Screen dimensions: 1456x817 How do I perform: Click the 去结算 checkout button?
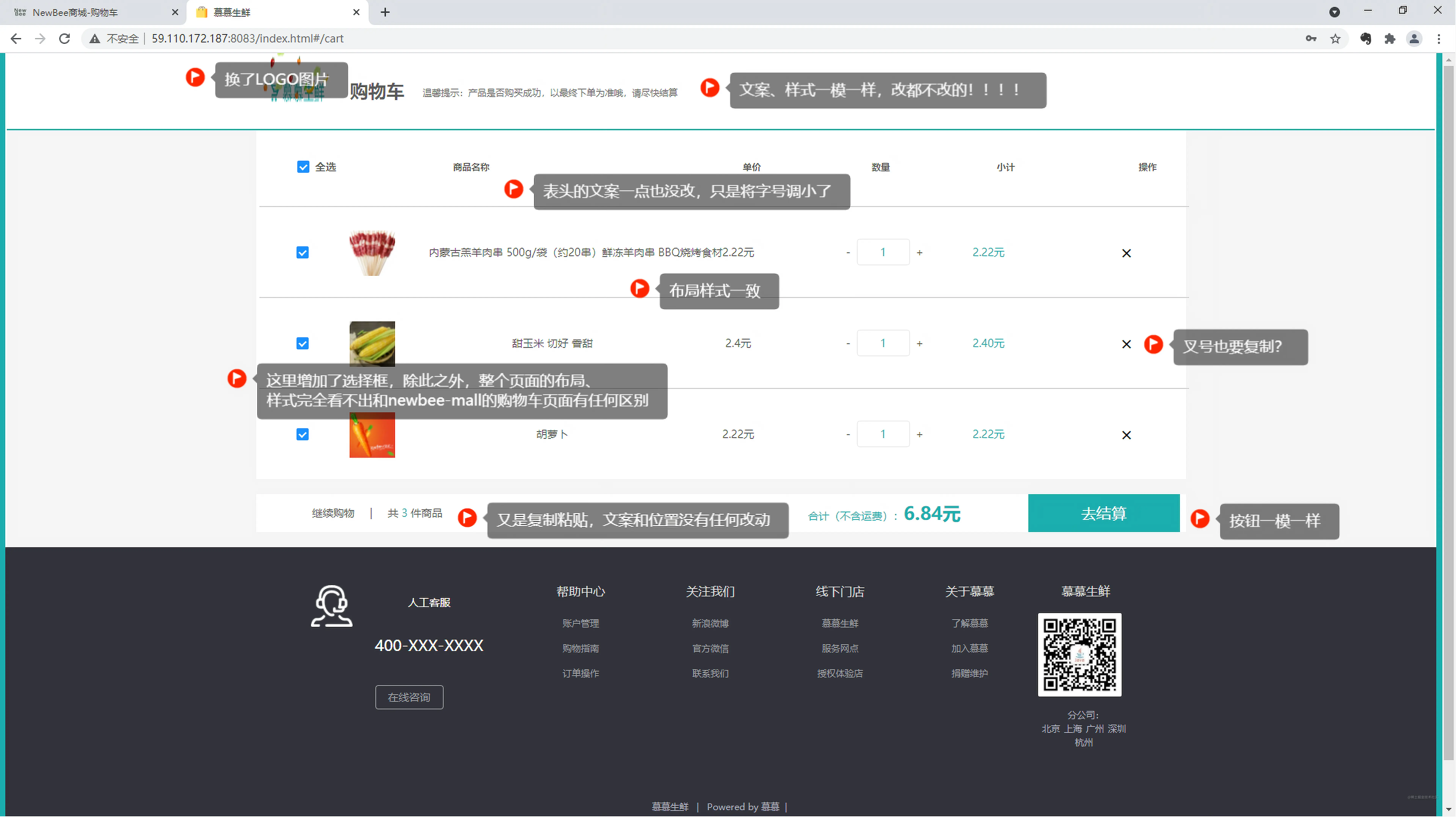1104,513
